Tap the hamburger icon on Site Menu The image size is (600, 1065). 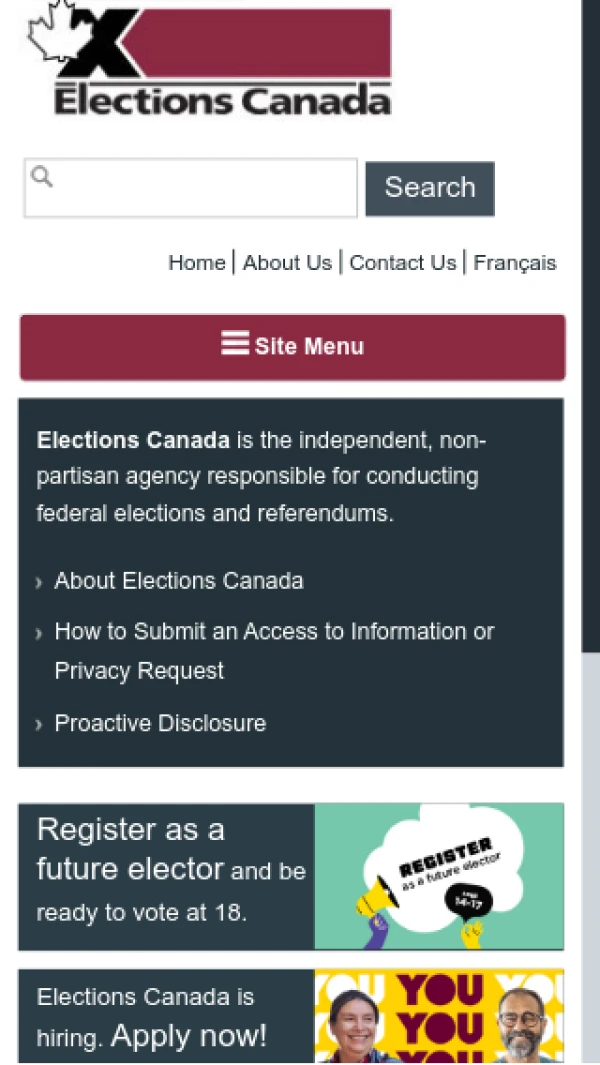[235, 345]
